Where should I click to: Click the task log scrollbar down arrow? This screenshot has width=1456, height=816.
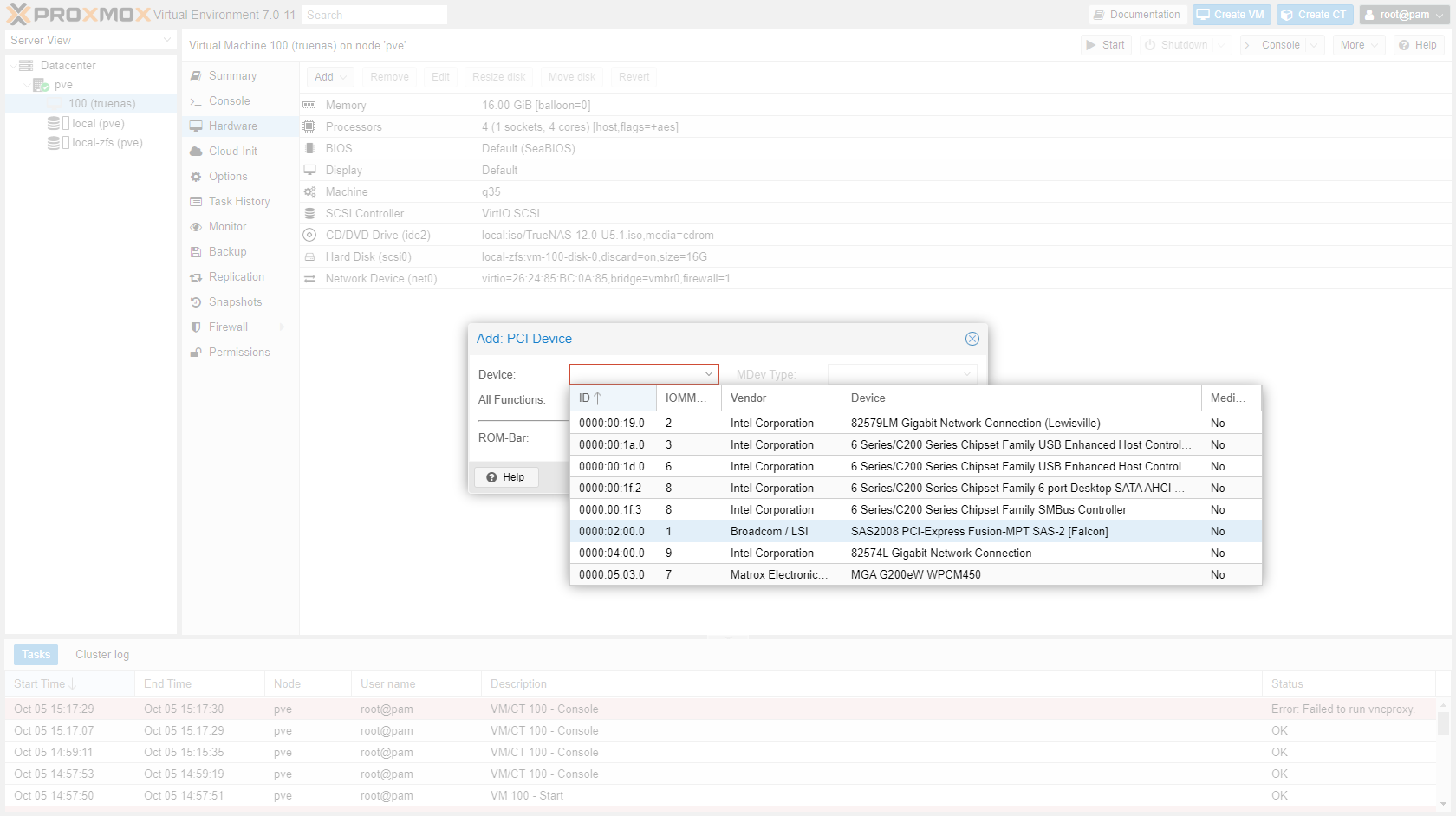pos(1443,804)
